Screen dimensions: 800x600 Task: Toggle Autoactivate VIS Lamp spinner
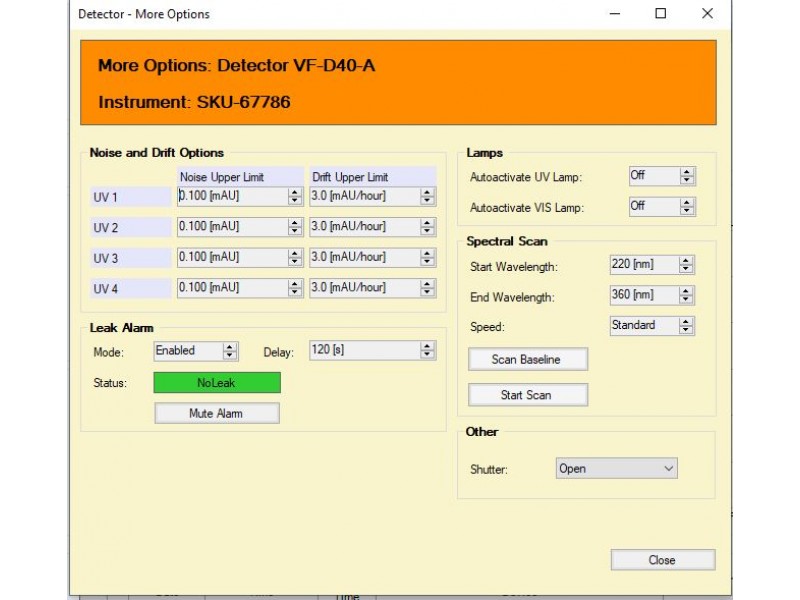(687, 207)
